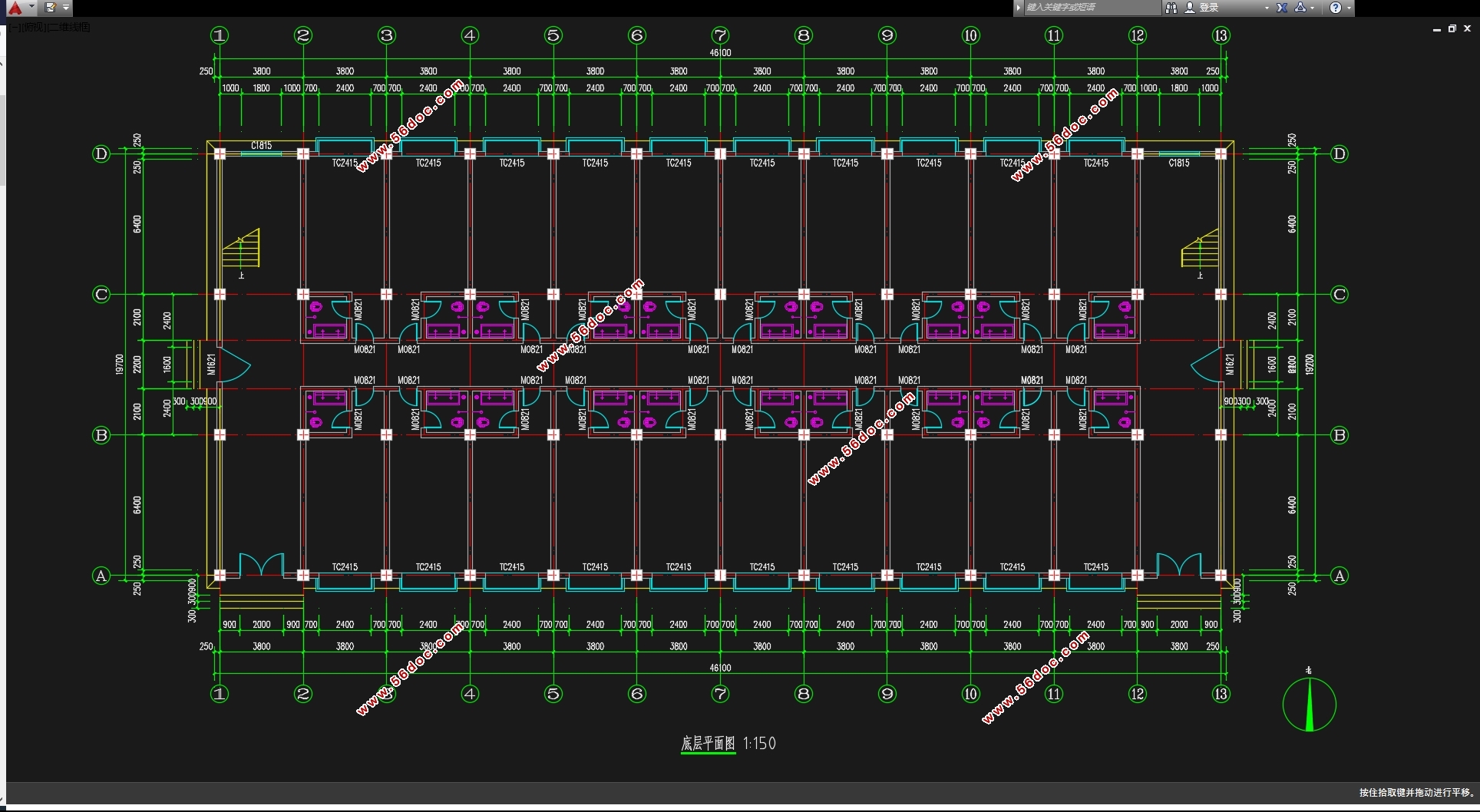Open the Help question mark icon
This screenshot has width=1480, height=812.
point(1336,8)
